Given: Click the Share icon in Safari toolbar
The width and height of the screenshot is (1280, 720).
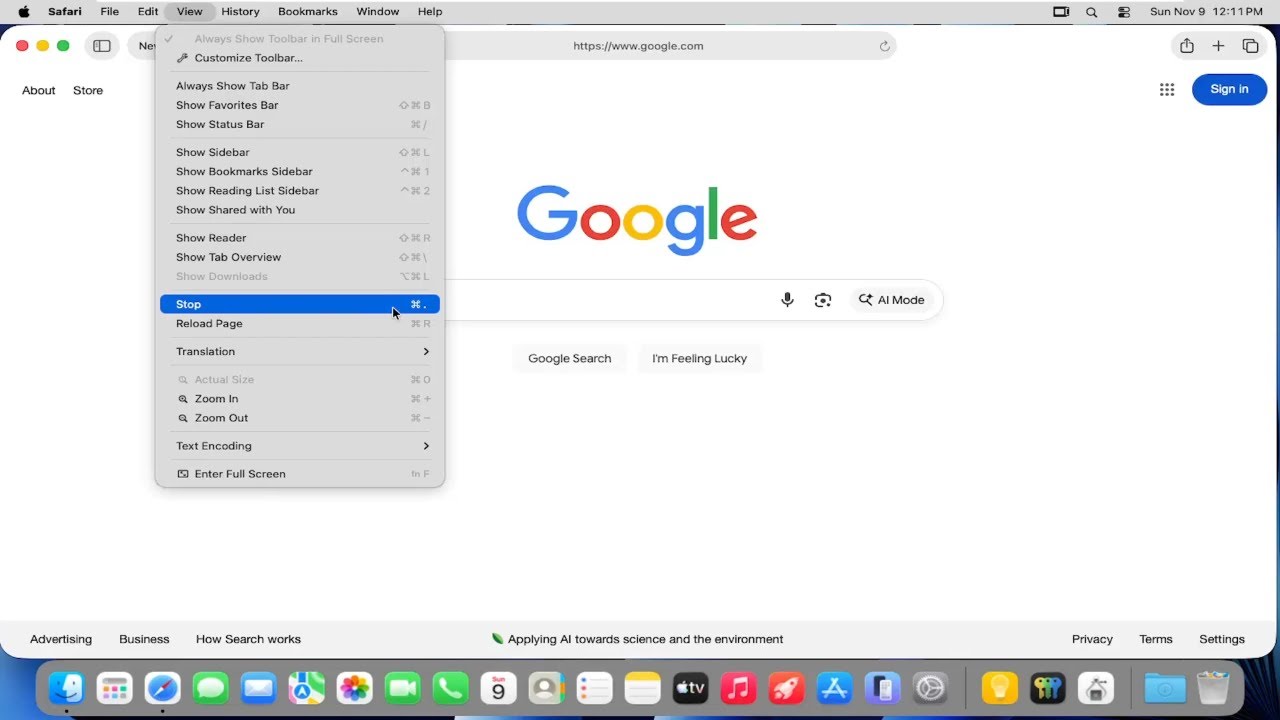Looking at the screenshot, I should coord(1187,46).
